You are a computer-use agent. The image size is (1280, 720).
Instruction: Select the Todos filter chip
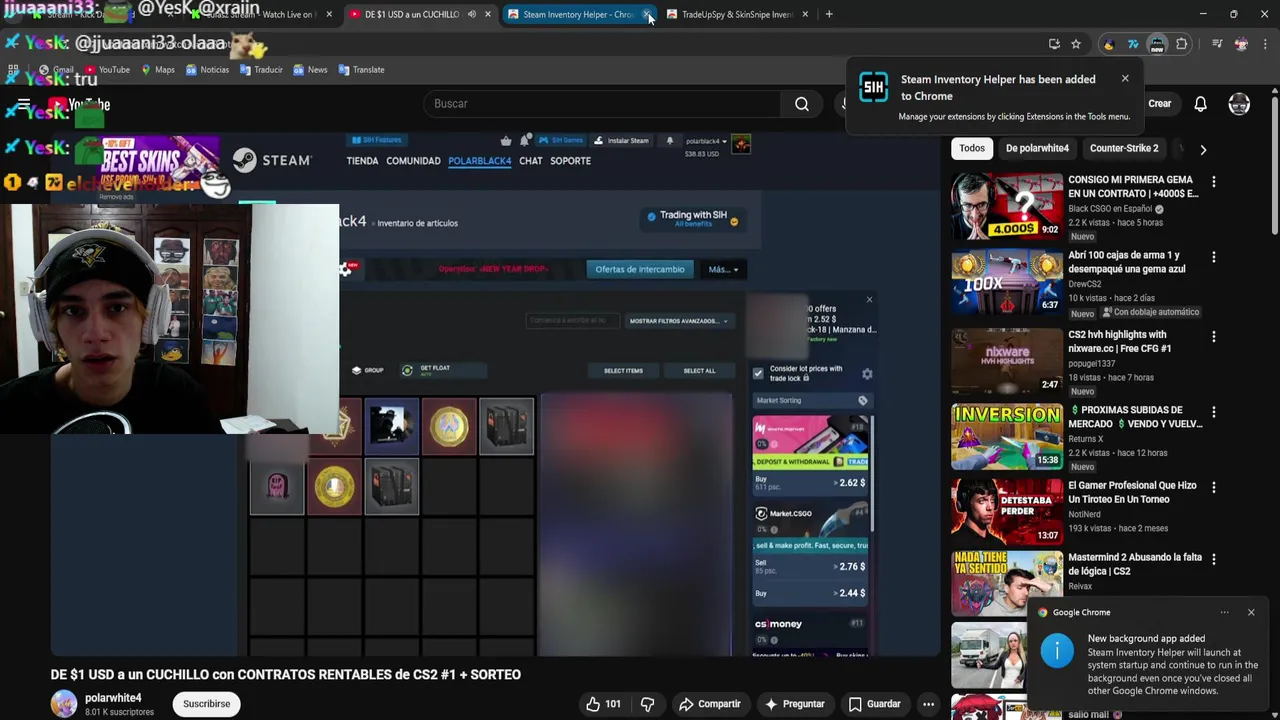coord(972,148)
